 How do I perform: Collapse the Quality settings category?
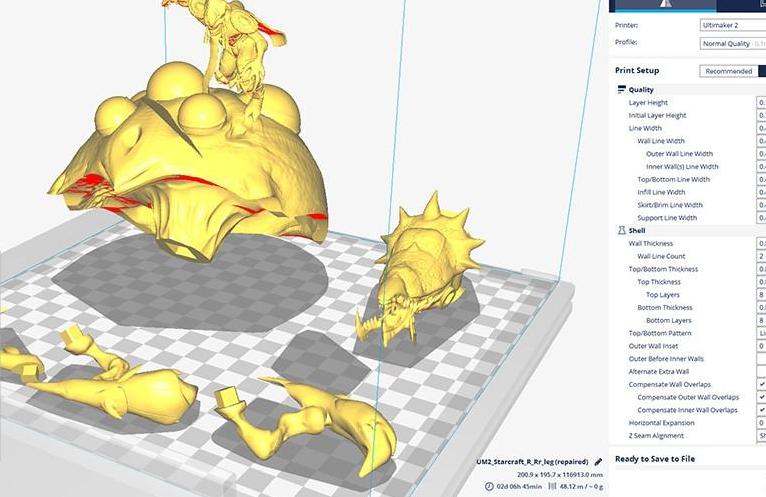(x=687, y=89)
